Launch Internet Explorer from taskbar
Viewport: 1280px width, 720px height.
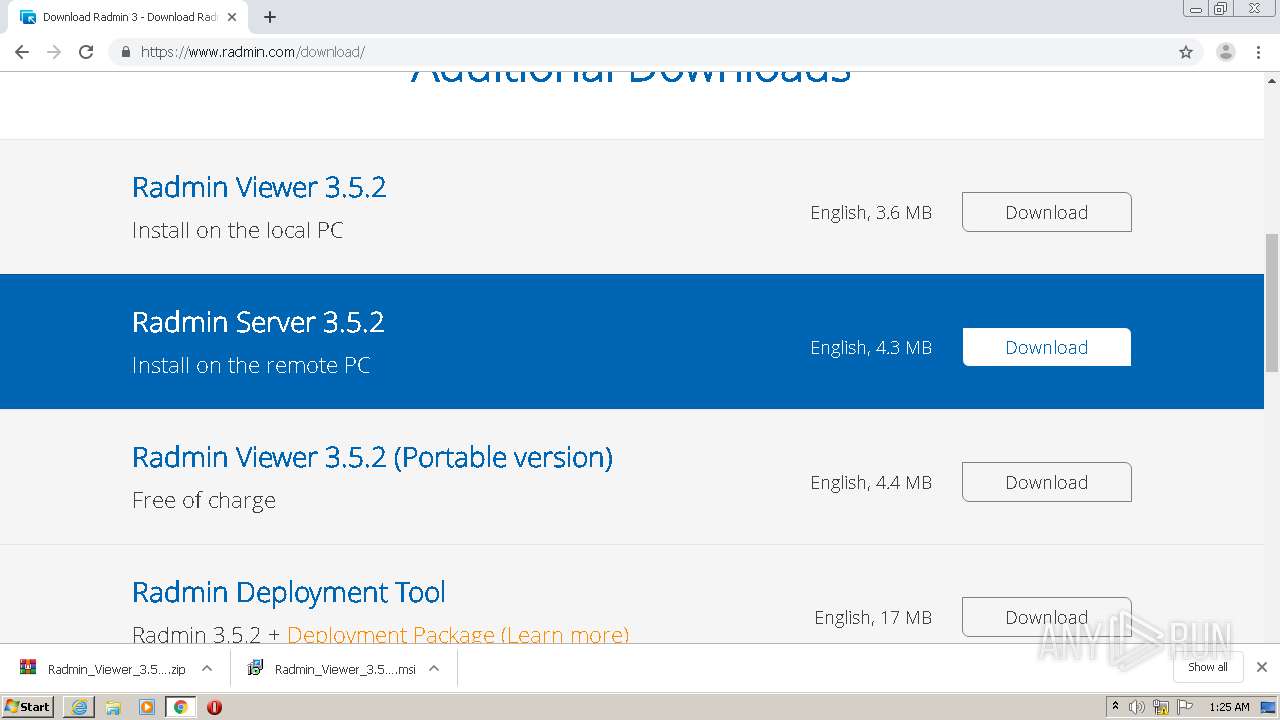point(79,707)
